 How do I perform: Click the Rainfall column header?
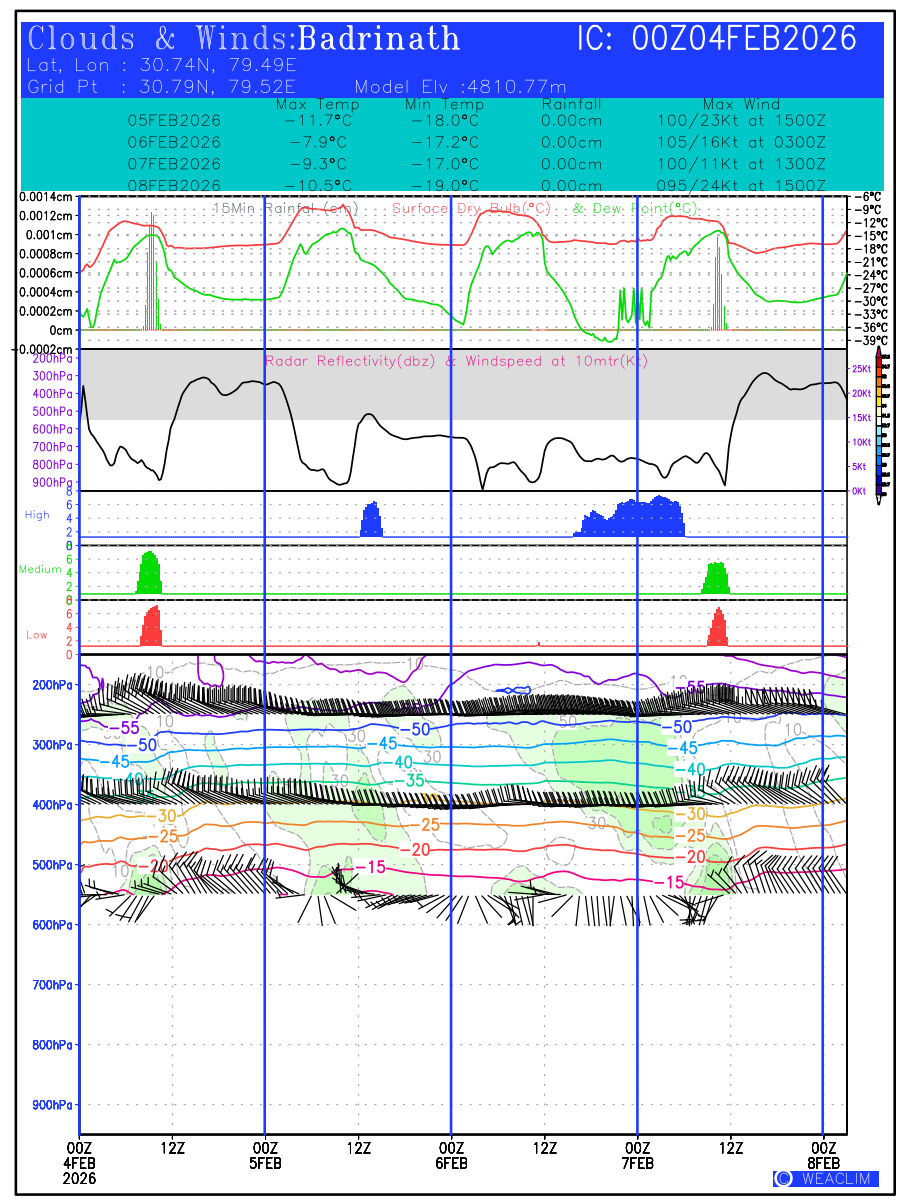point(571,104)
